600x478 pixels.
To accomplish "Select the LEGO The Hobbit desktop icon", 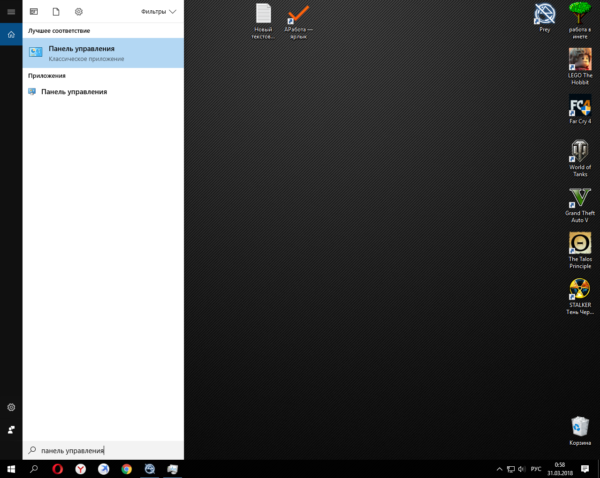I will click(x=580, y=67).
